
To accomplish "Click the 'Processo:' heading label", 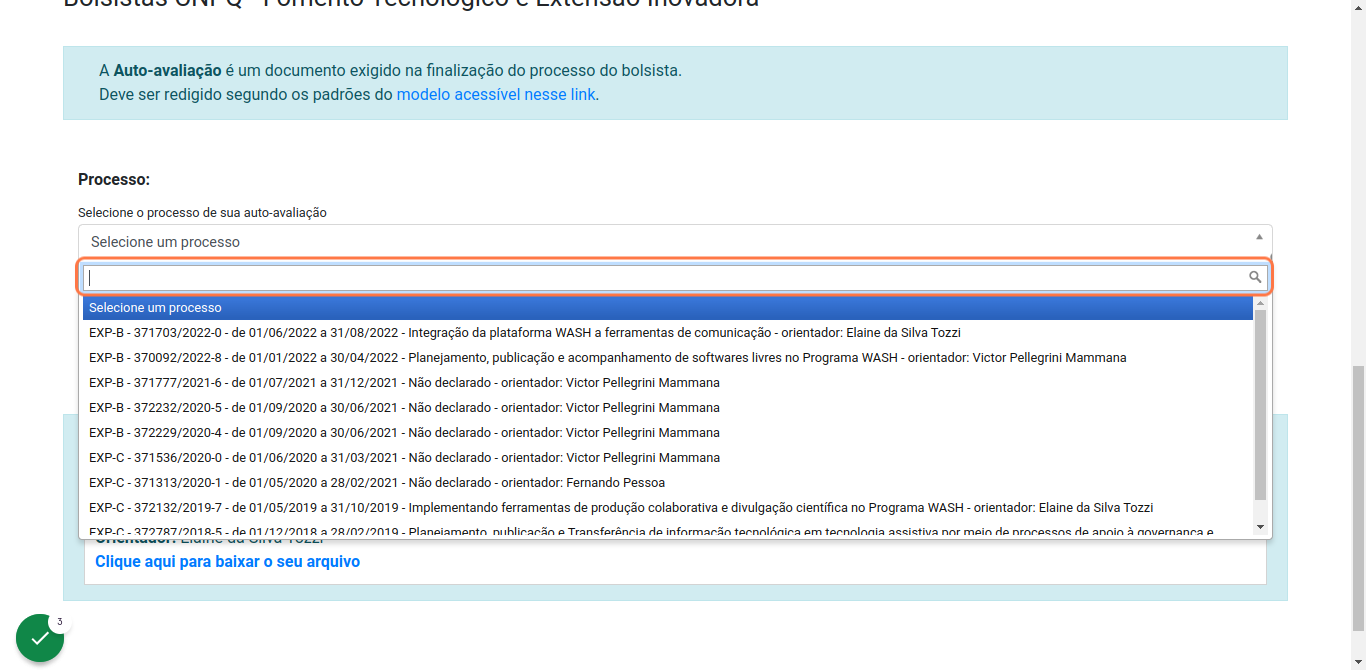I will [114, 180].
